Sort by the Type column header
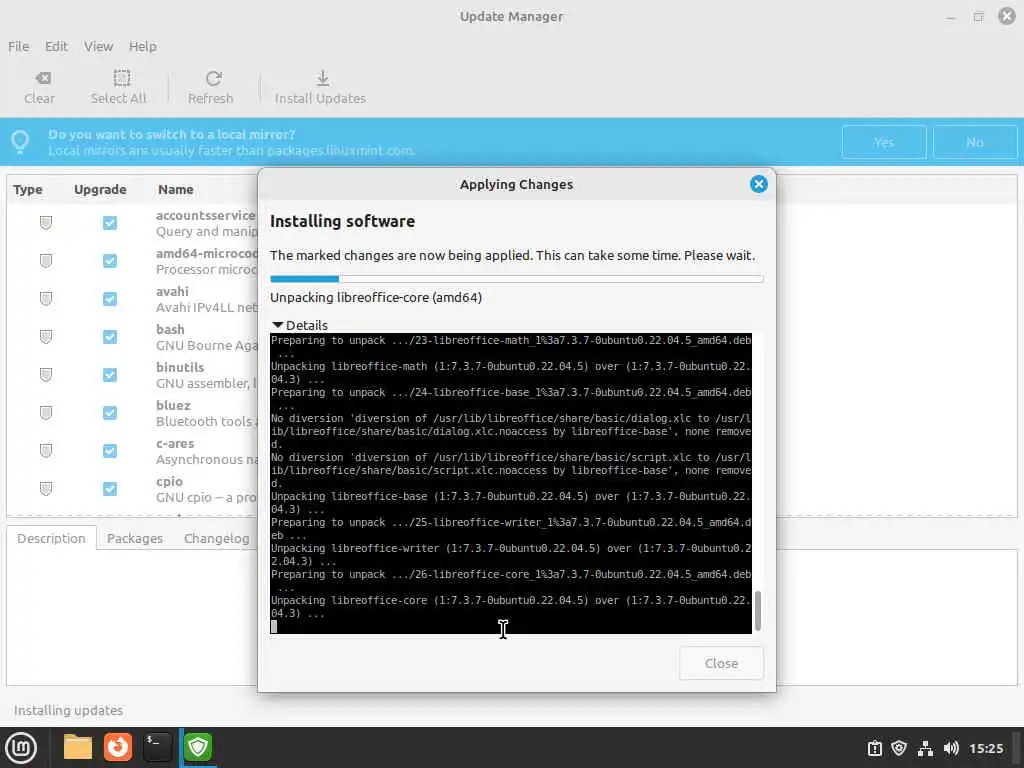Viewport: 1024px width, 768px height. tap(27, 189)
